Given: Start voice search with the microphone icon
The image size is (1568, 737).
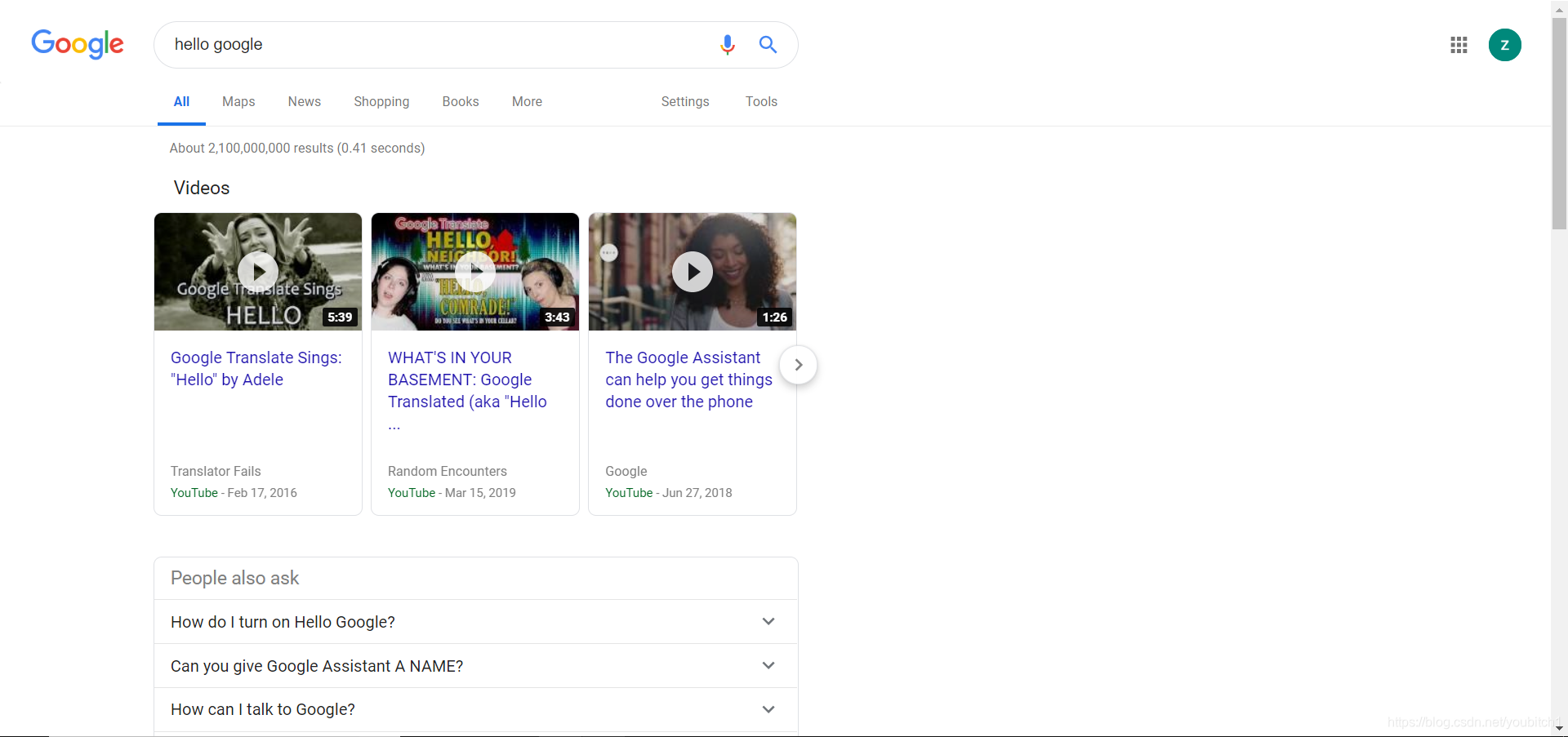Looking at the screenshot, I should pos(727,45).
